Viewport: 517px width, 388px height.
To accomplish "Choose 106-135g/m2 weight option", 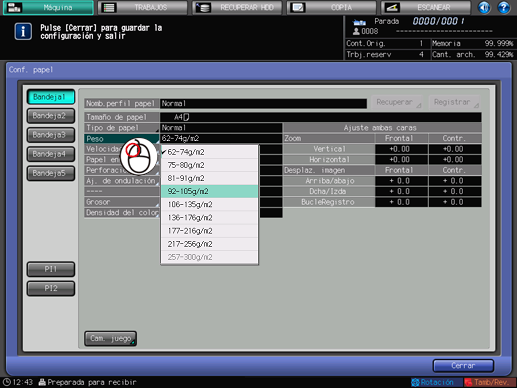I will [209, 205].
